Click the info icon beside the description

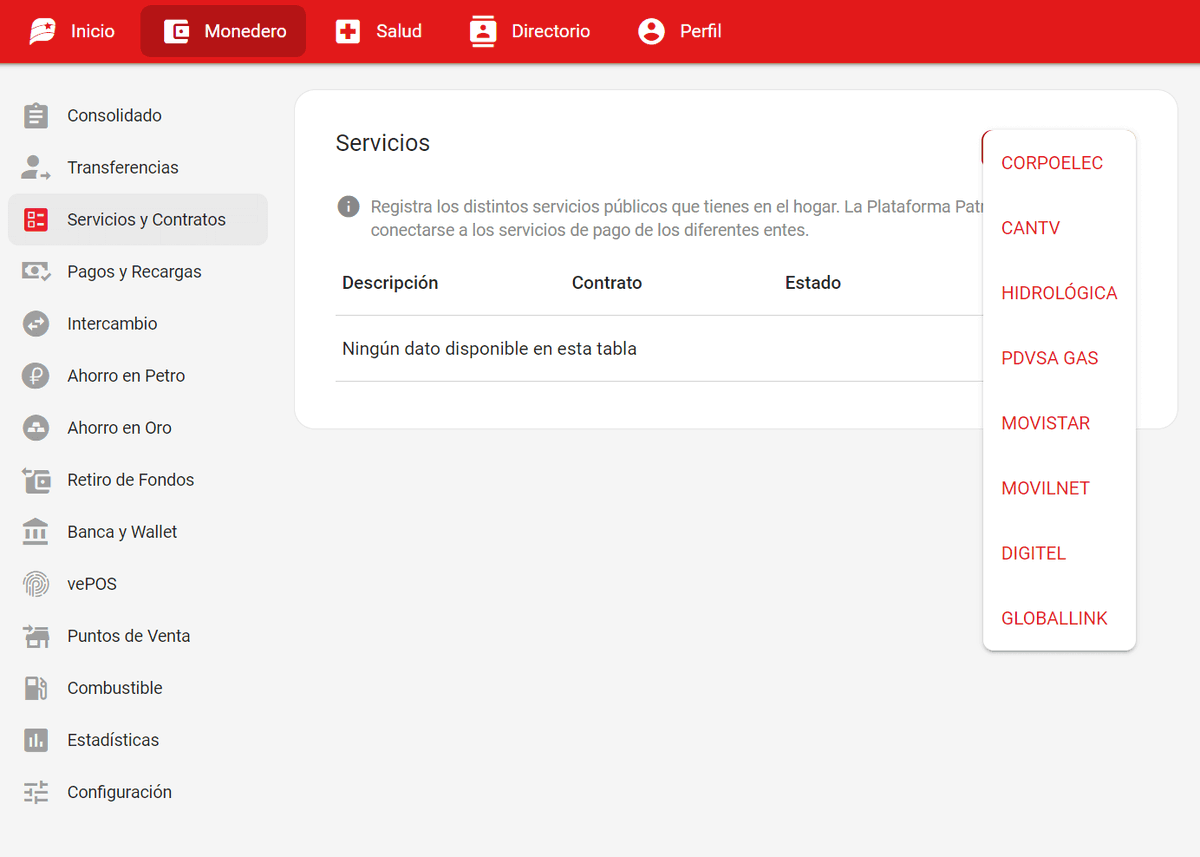coord(348,207)
